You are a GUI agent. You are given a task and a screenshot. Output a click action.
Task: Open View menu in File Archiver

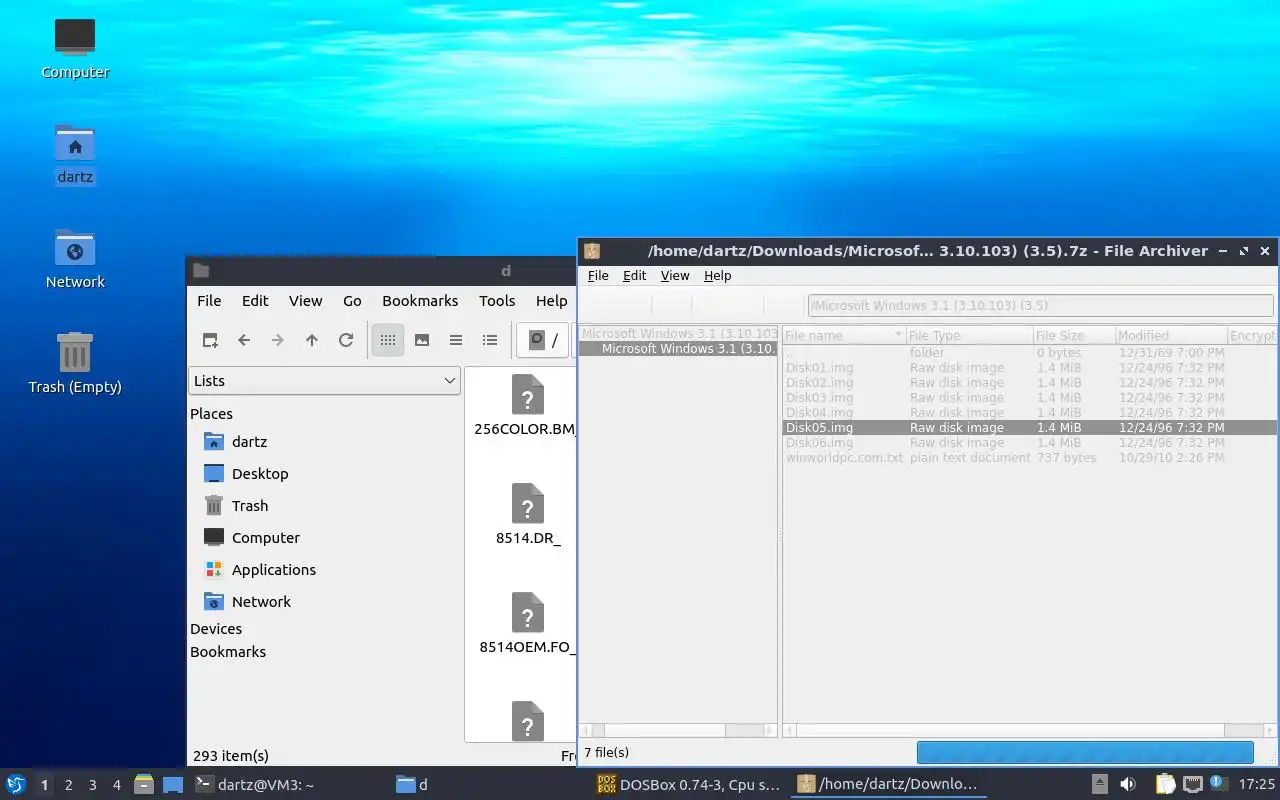[675, 276]
